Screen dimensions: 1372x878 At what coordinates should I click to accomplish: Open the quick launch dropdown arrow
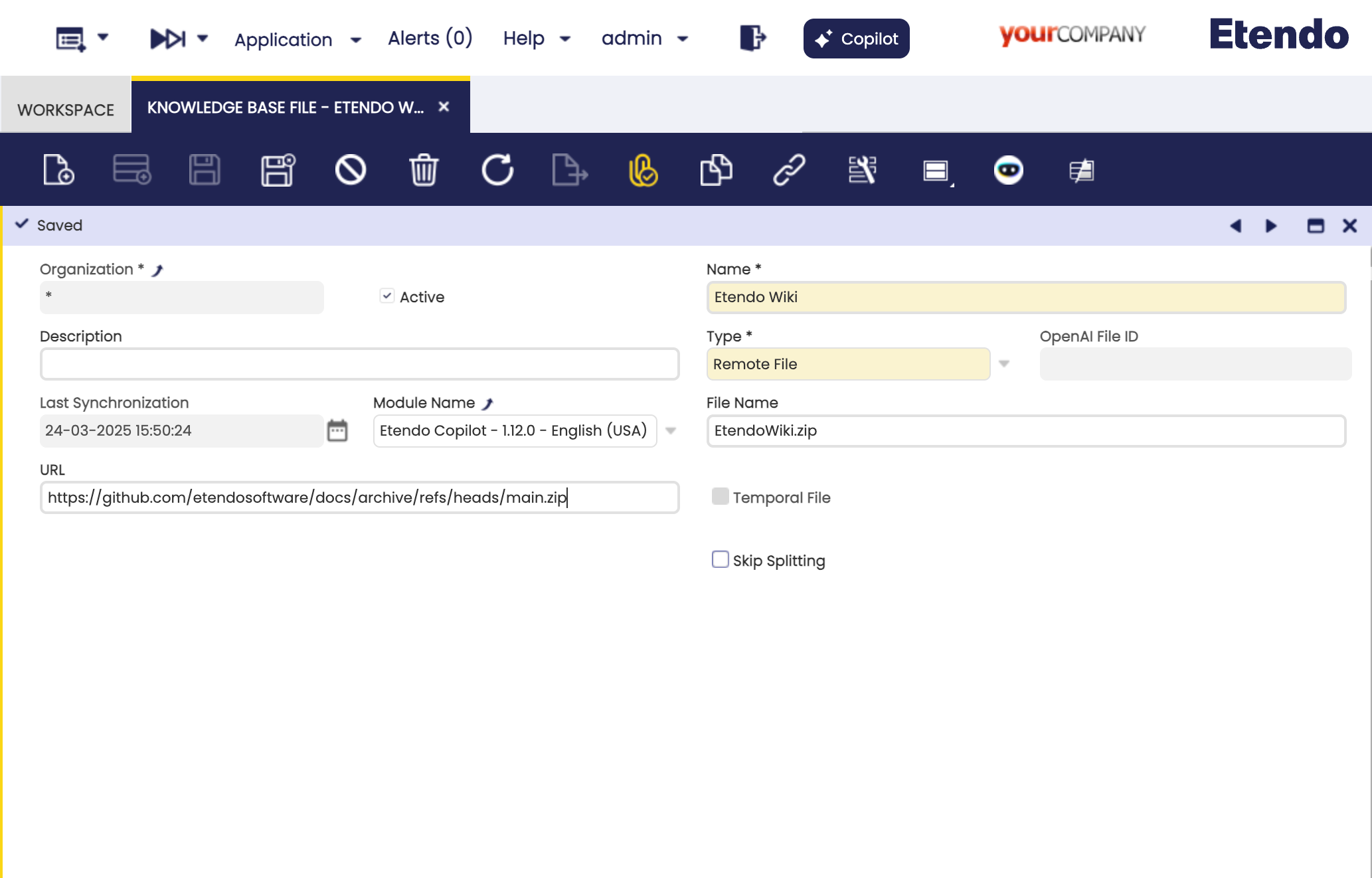coord(103,37)
